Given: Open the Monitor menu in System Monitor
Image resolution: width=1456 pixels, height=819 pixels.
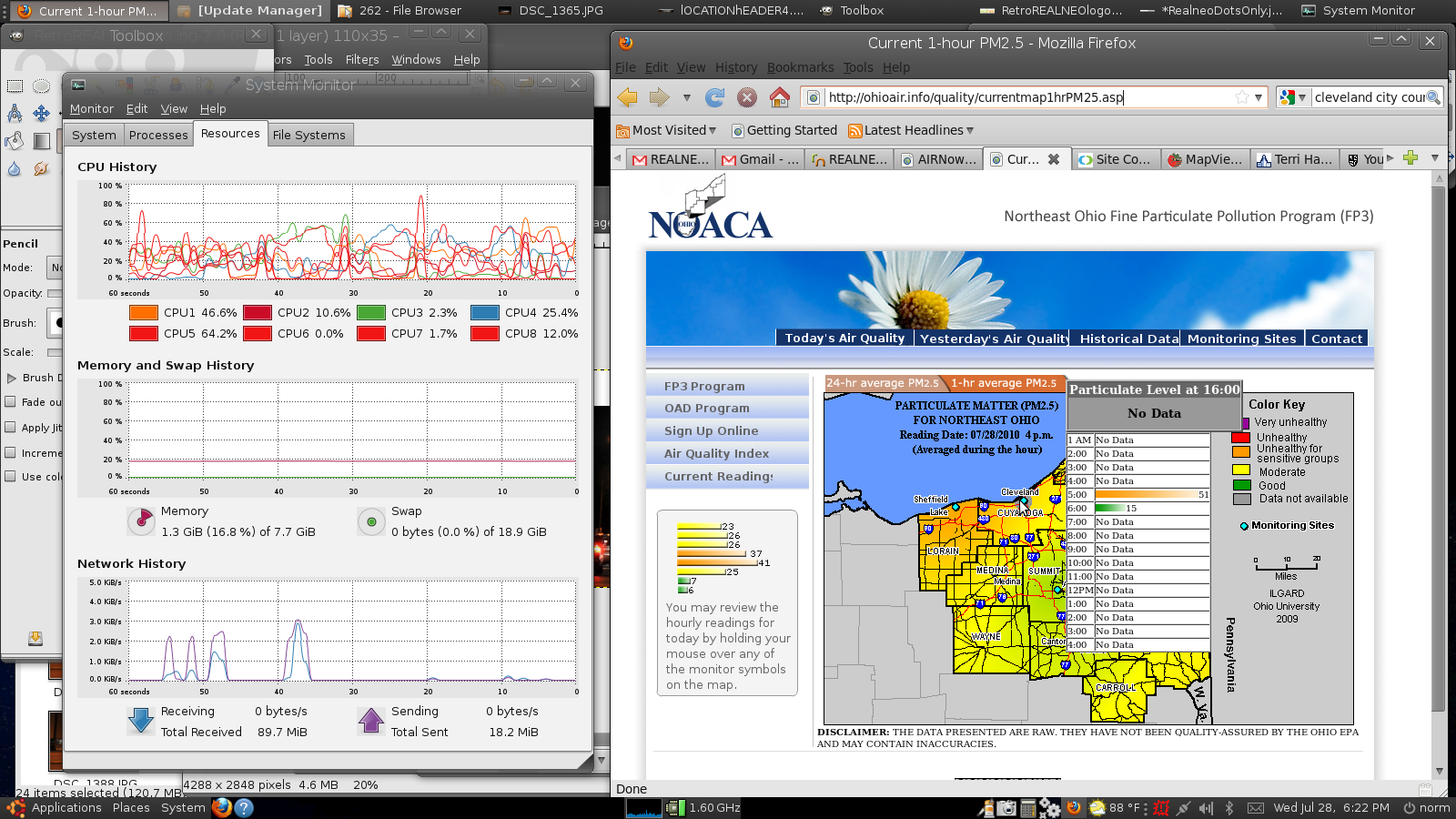Looking at the screenshot, I should [92, 108].
